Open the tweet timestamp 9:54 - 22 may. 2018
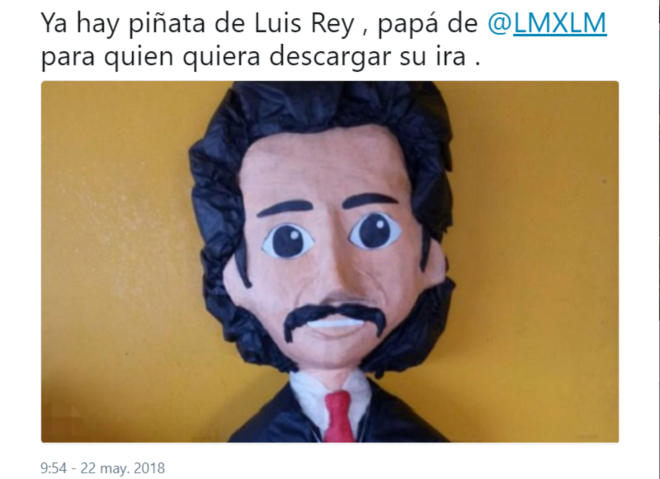660x479 pixels. coord(103,468)
